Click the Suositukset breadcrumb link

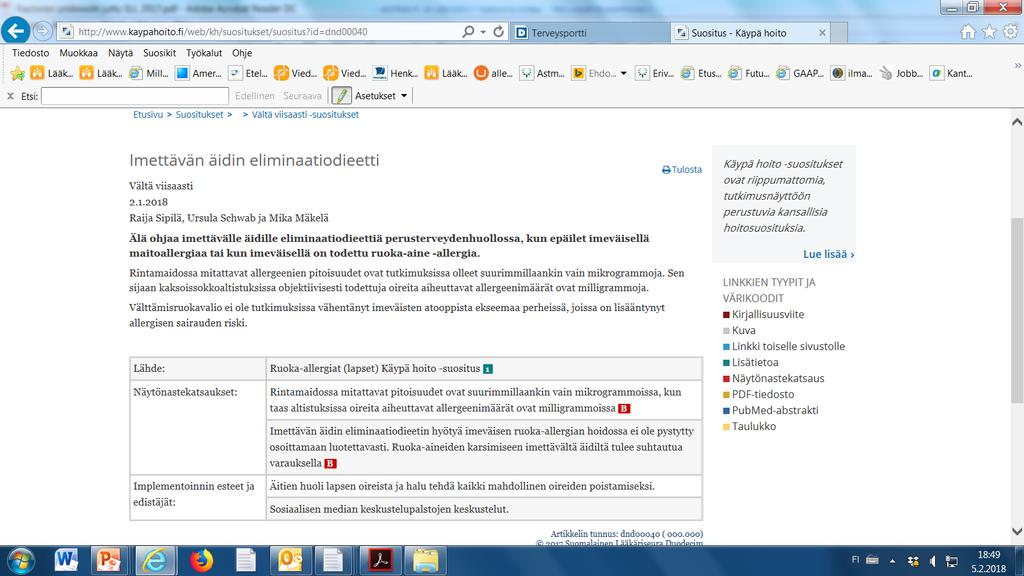(x=199, y=114)
